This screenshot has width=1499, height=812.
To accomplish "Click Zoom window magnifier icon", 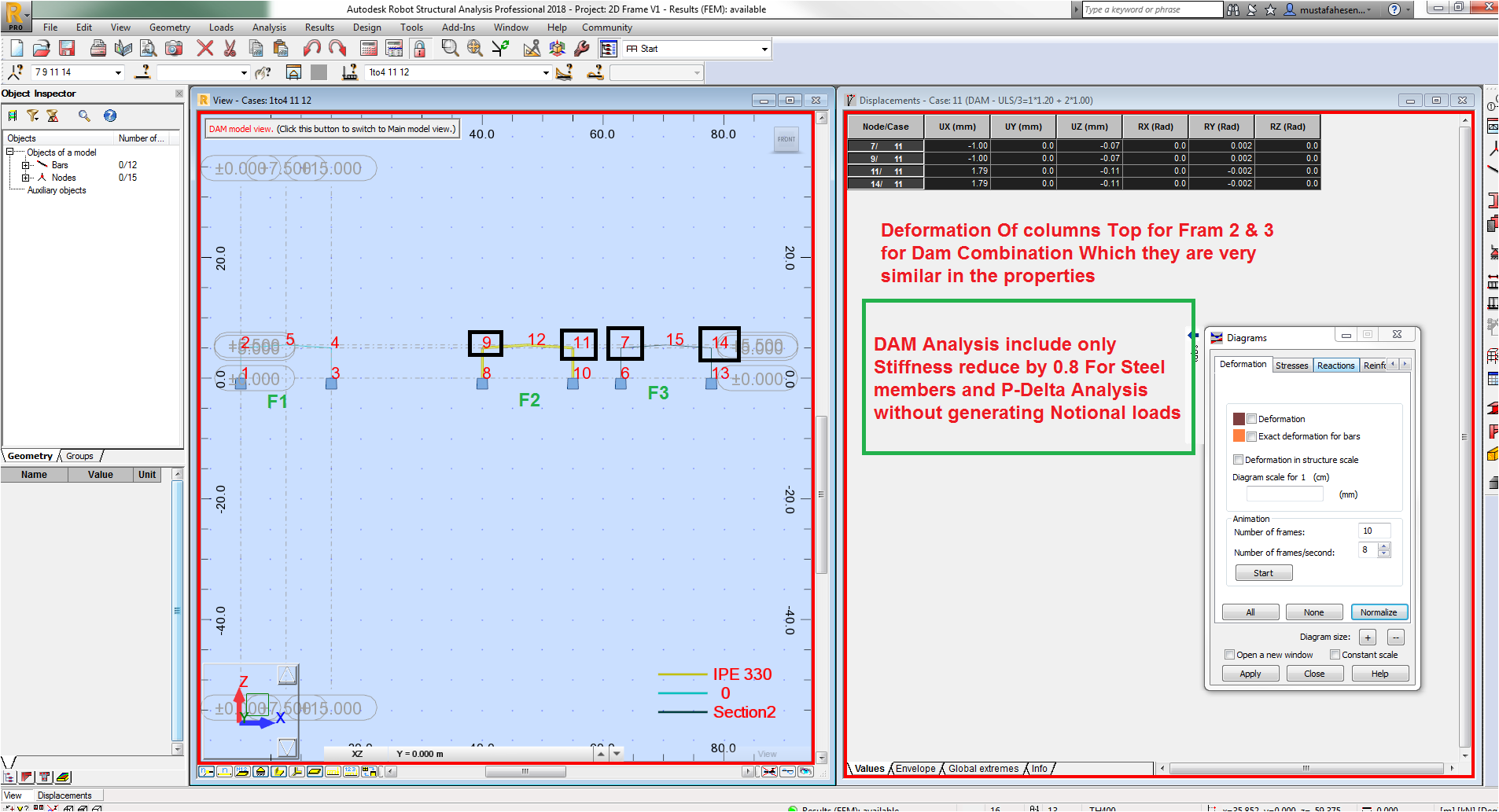I will (x=450, y=49).
